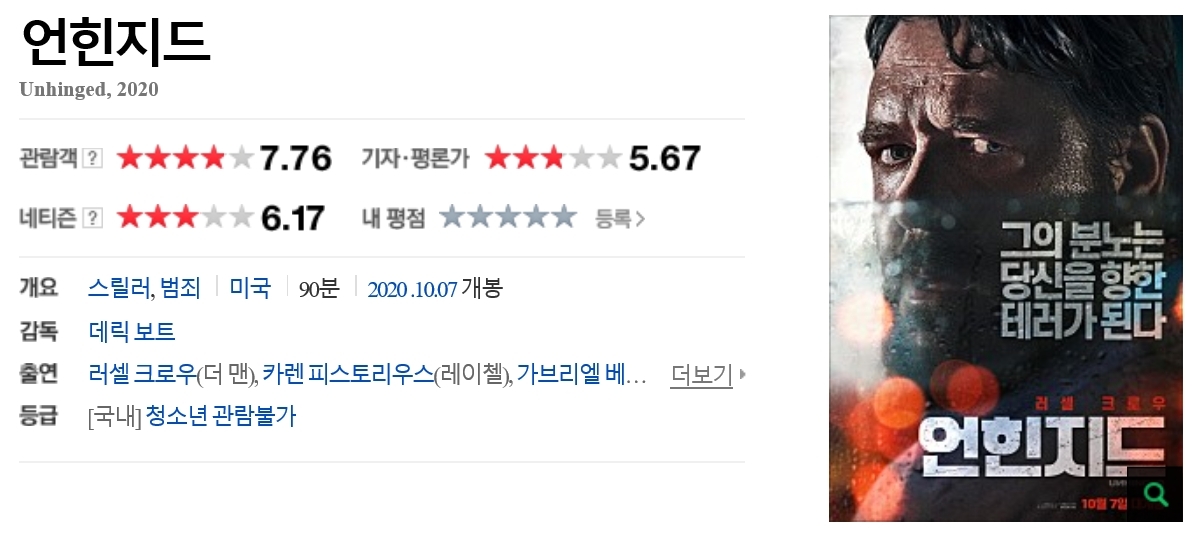Set the fifth star of 내 평점

[563, 217]
